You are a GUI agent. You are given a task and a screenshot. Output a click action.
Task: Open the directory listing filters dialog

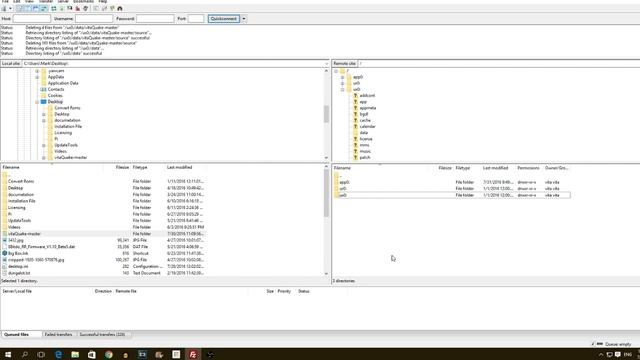click(x=96, y=8)
